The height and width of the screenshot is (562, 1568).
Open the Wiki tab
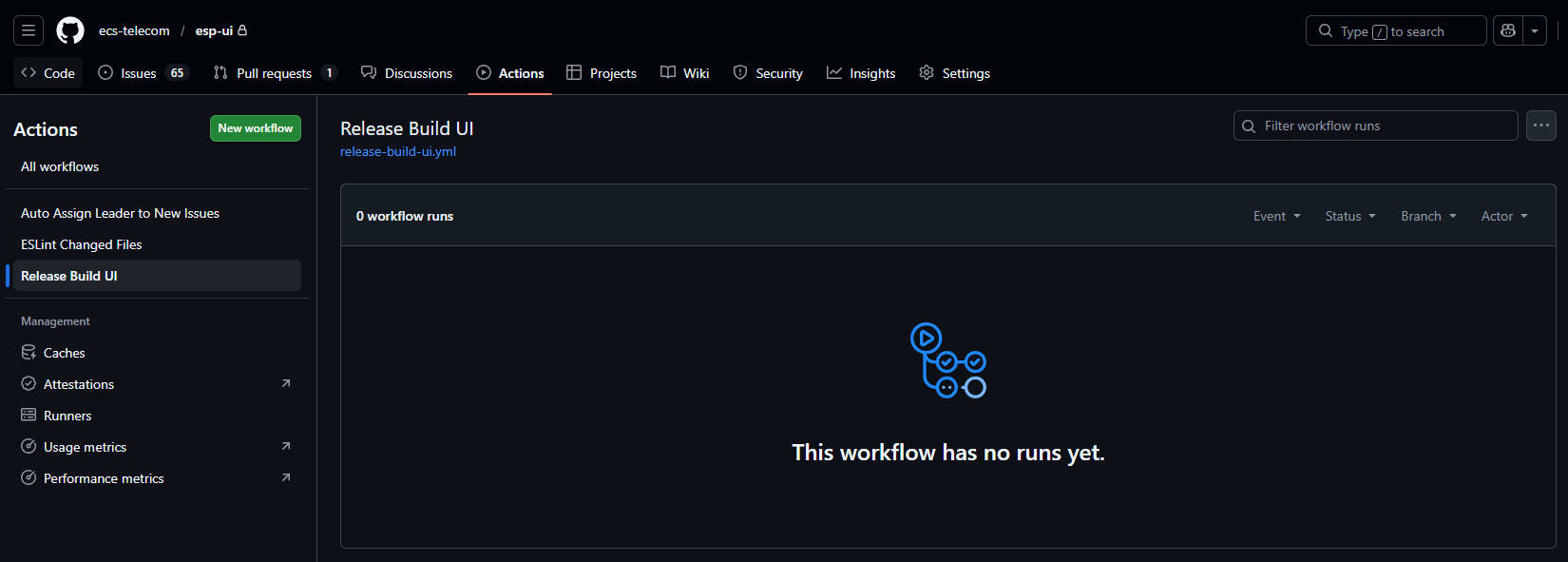coord(685,73)
